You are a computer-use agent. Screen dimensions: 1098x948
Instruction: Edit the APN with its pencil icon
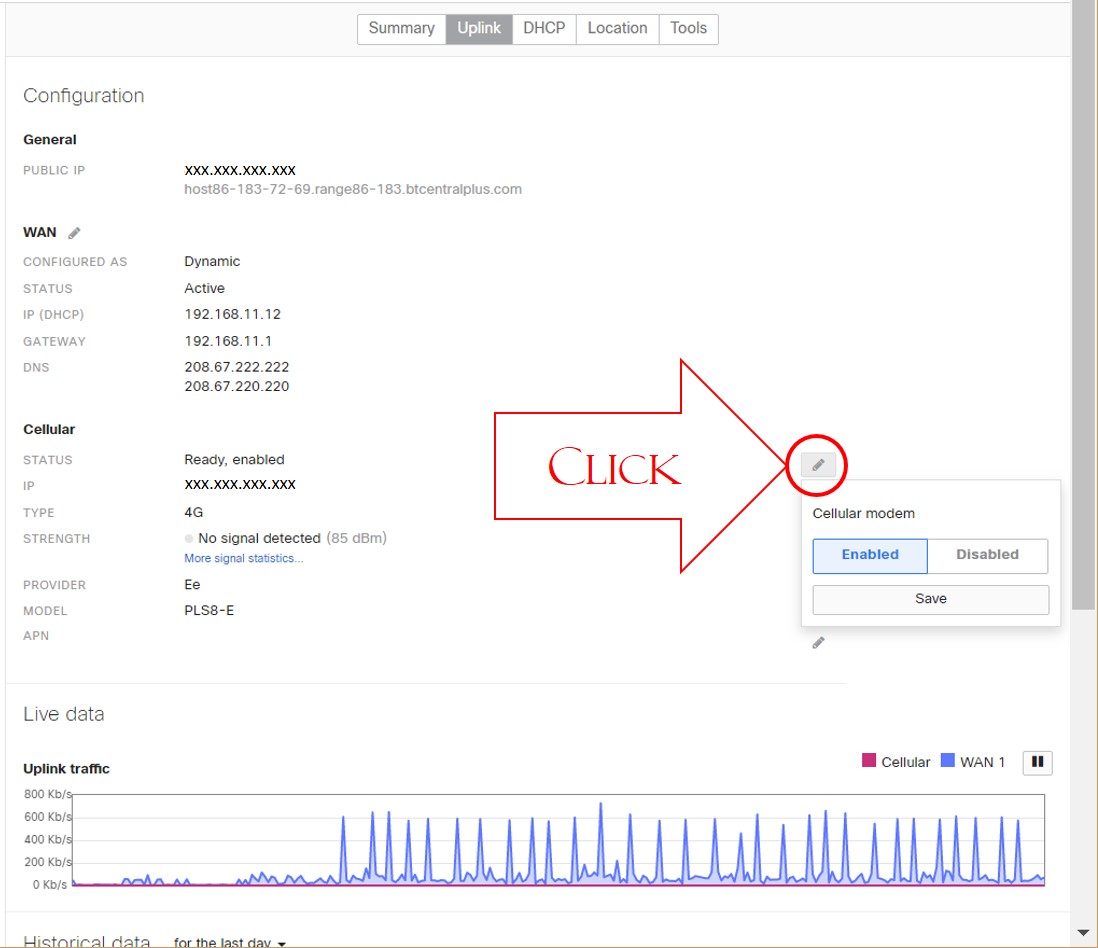(818, 642)
